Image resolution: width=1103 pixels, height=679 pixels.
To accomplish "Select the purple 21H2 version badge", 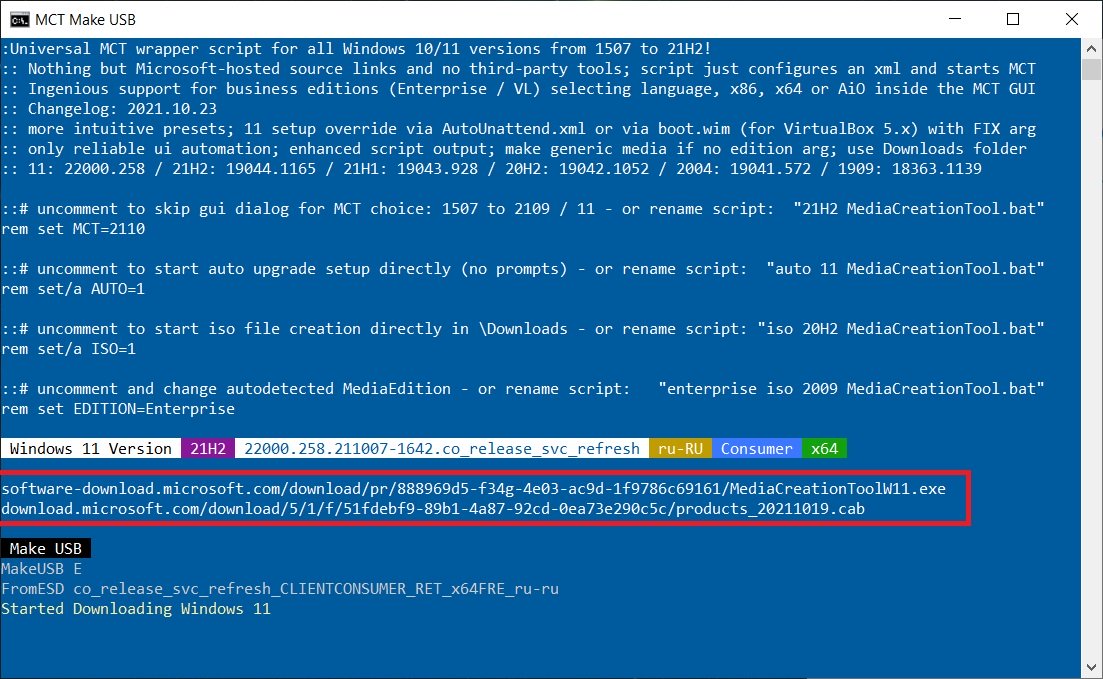I will click(208, 449).
